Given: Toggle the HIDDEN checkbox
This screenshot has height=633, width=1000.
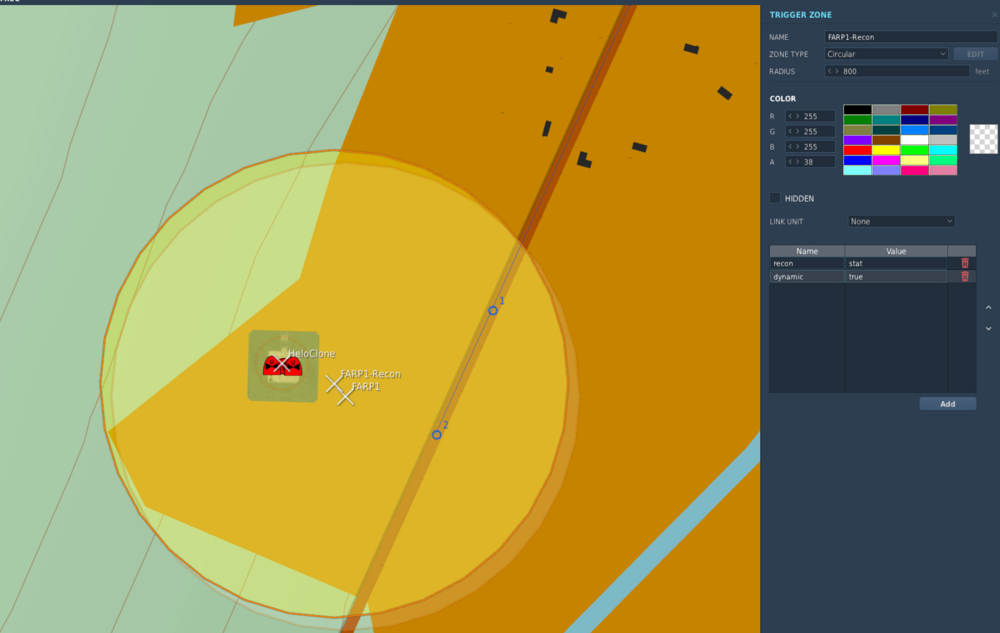Looking at the screenshot, I should [775, 198].
